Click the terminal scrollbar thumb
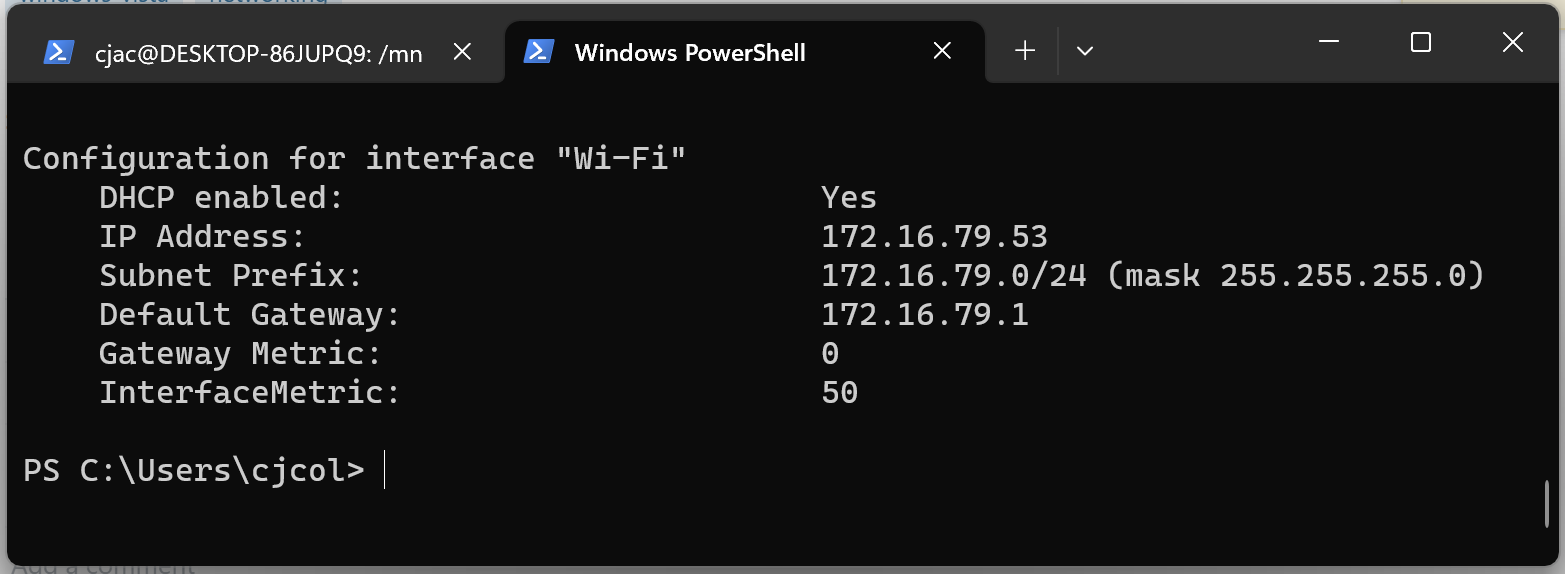The height and width of the screenshot is (574, 1565). click(1547, 503)
